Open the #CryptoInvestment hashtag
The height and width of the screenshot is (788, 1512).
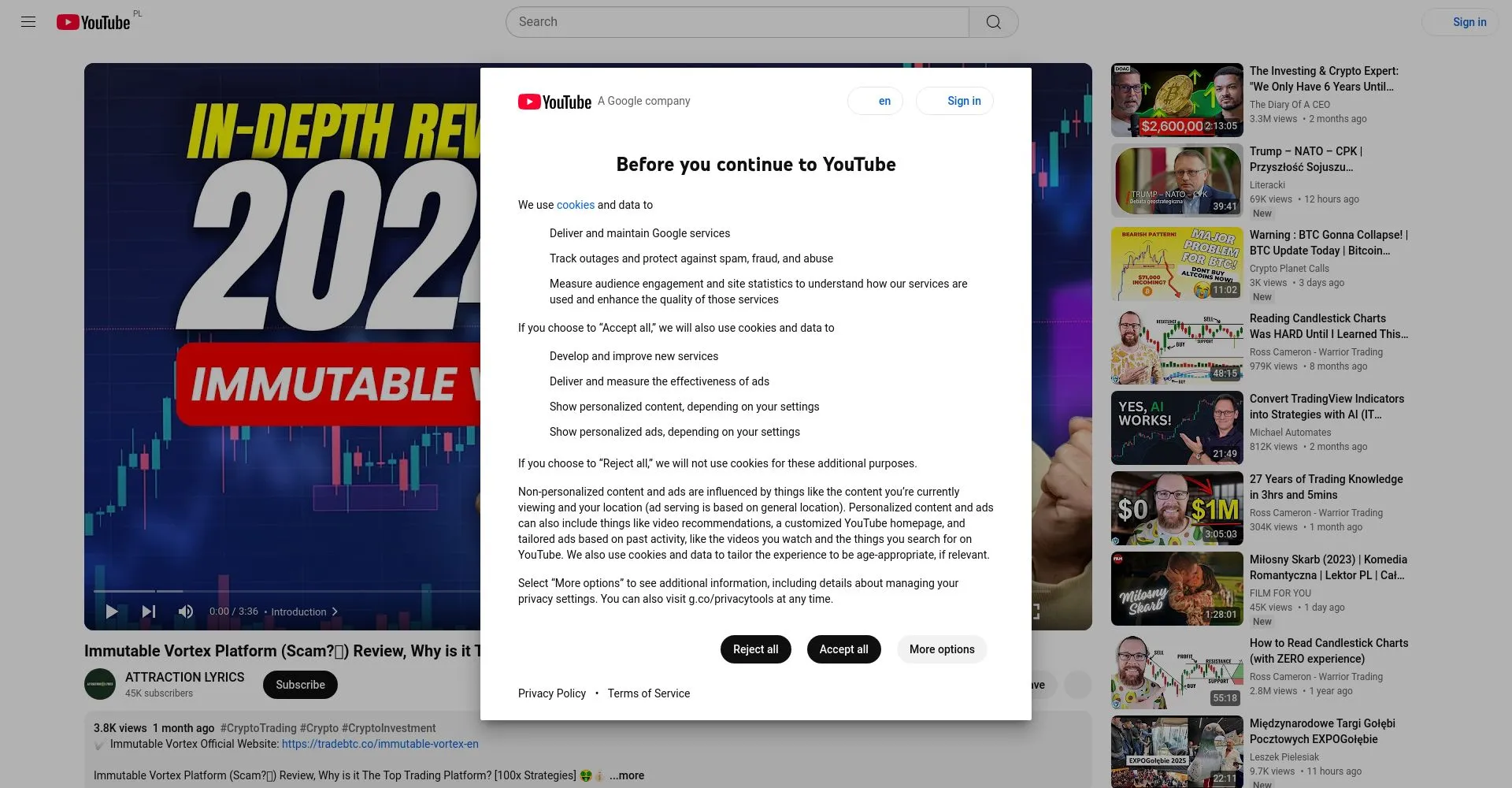(388, 728)
